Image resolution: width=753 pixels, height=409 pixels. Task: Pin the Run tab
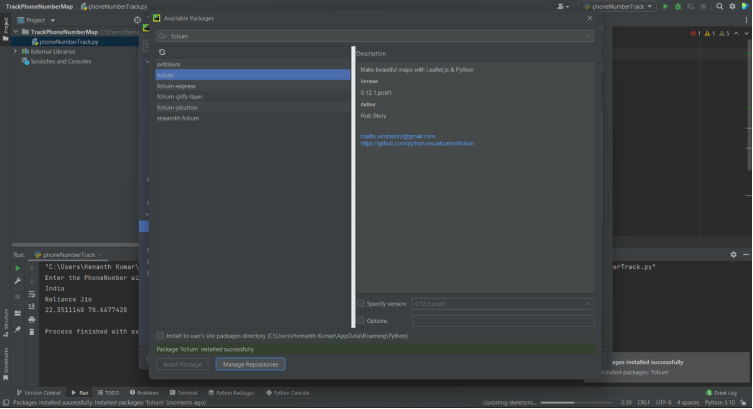click(18, 329)
